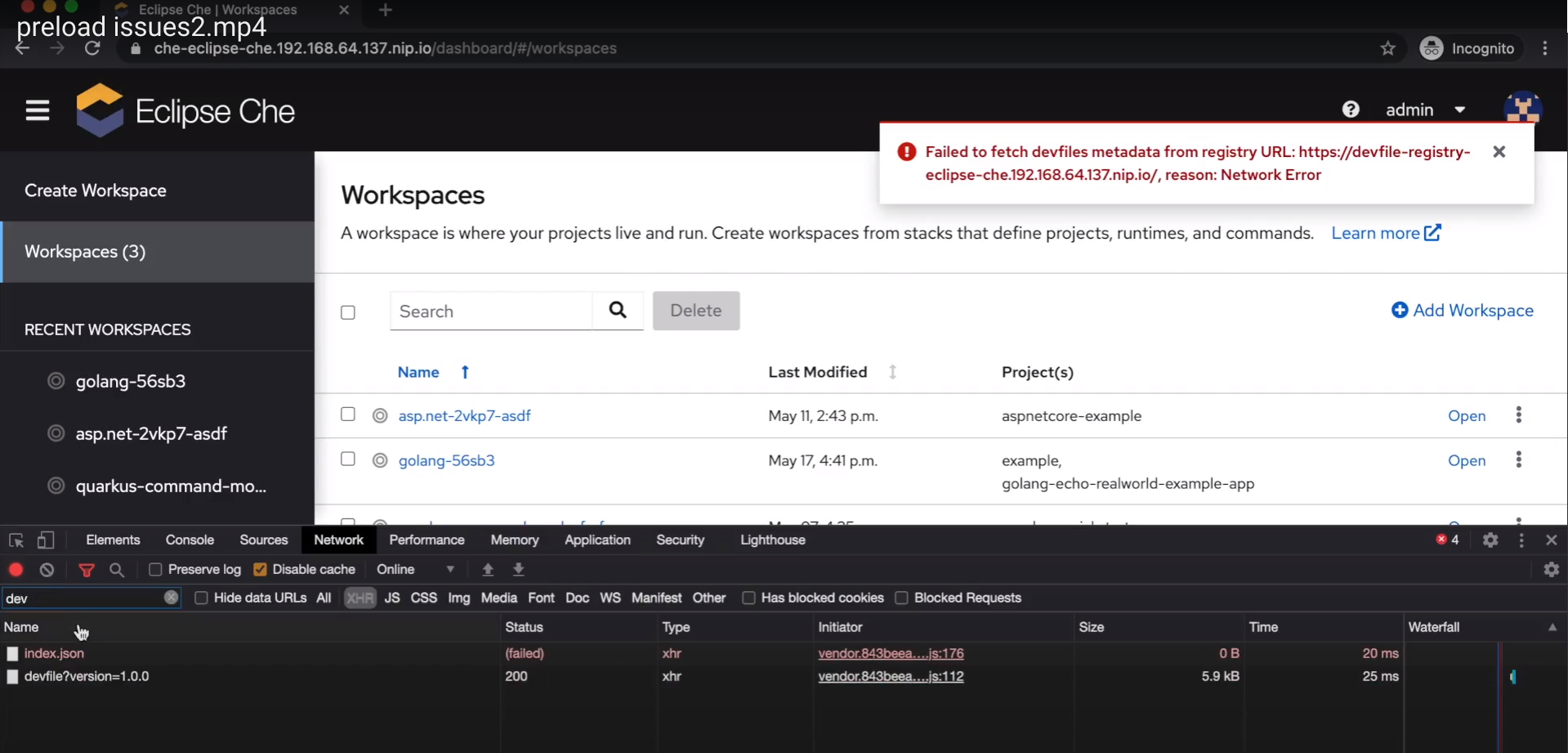Image resolution: width=1568 pixels, height=753 pixels.
Task: Stop the network recording with the red record button
Action: tap(15, 569)
